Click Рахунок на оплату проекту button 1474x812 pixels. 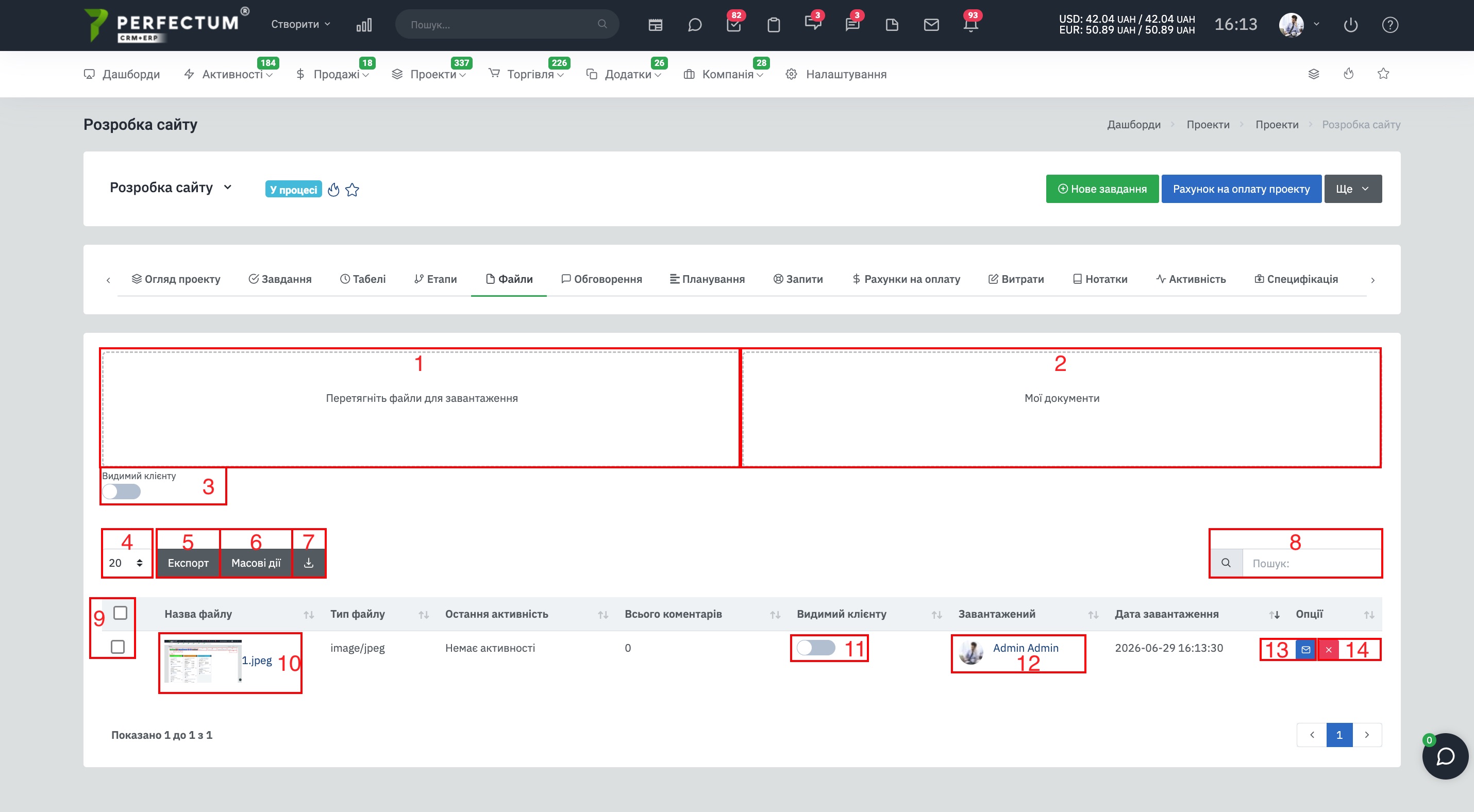pos(1241,189)
